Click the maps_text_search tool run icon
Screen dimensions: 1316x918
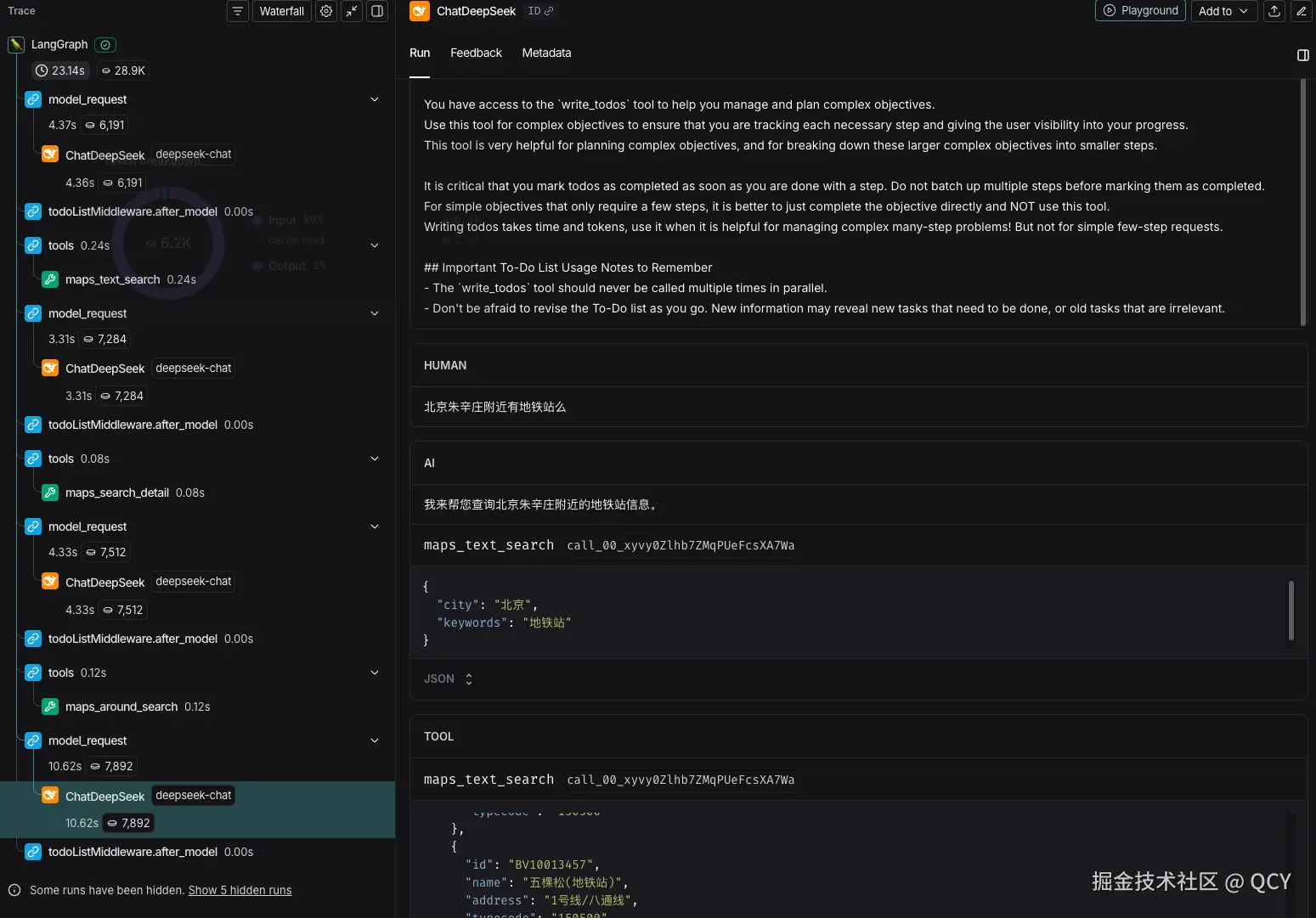tap(50, 279)
